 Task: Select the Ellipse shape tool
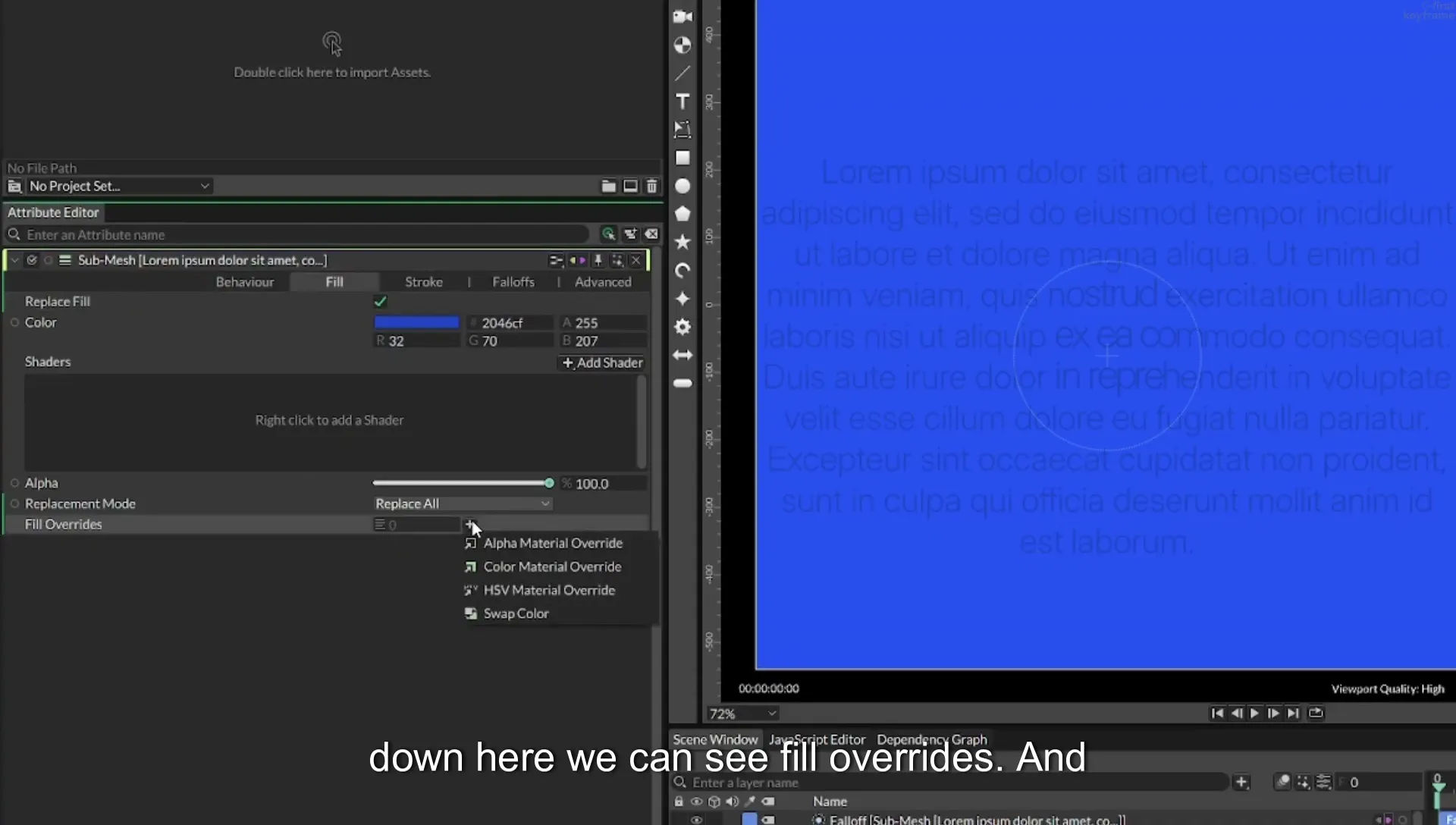[x=682, y=186]
